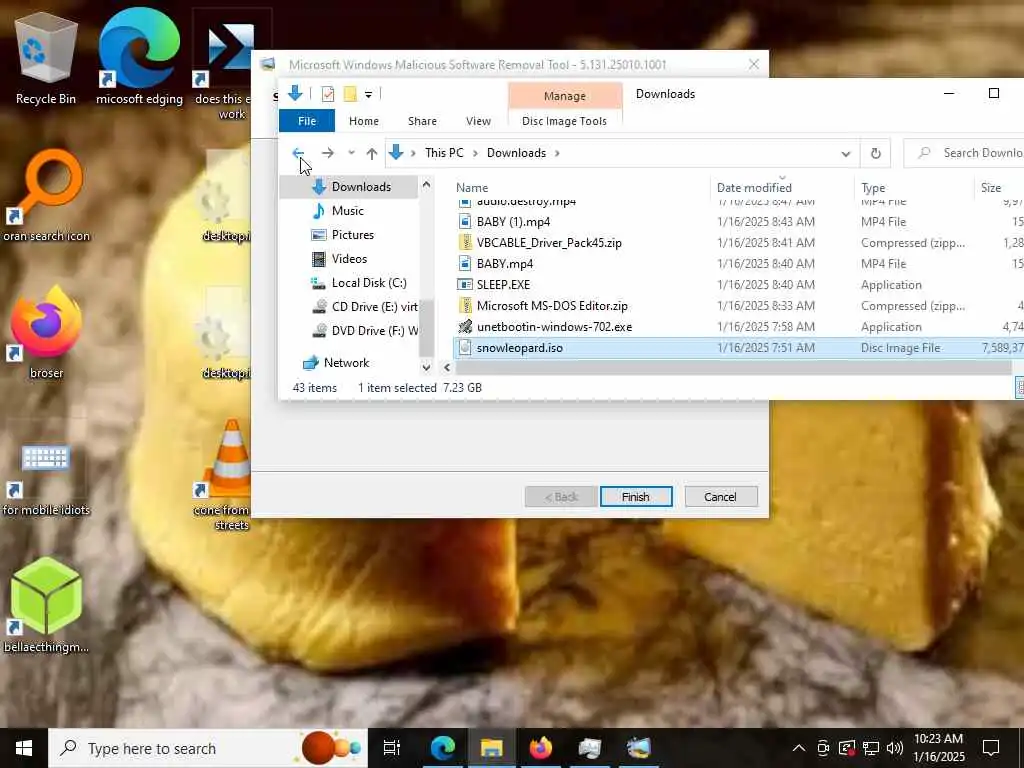Open the micosoft edging desktop shortcut

139,59
